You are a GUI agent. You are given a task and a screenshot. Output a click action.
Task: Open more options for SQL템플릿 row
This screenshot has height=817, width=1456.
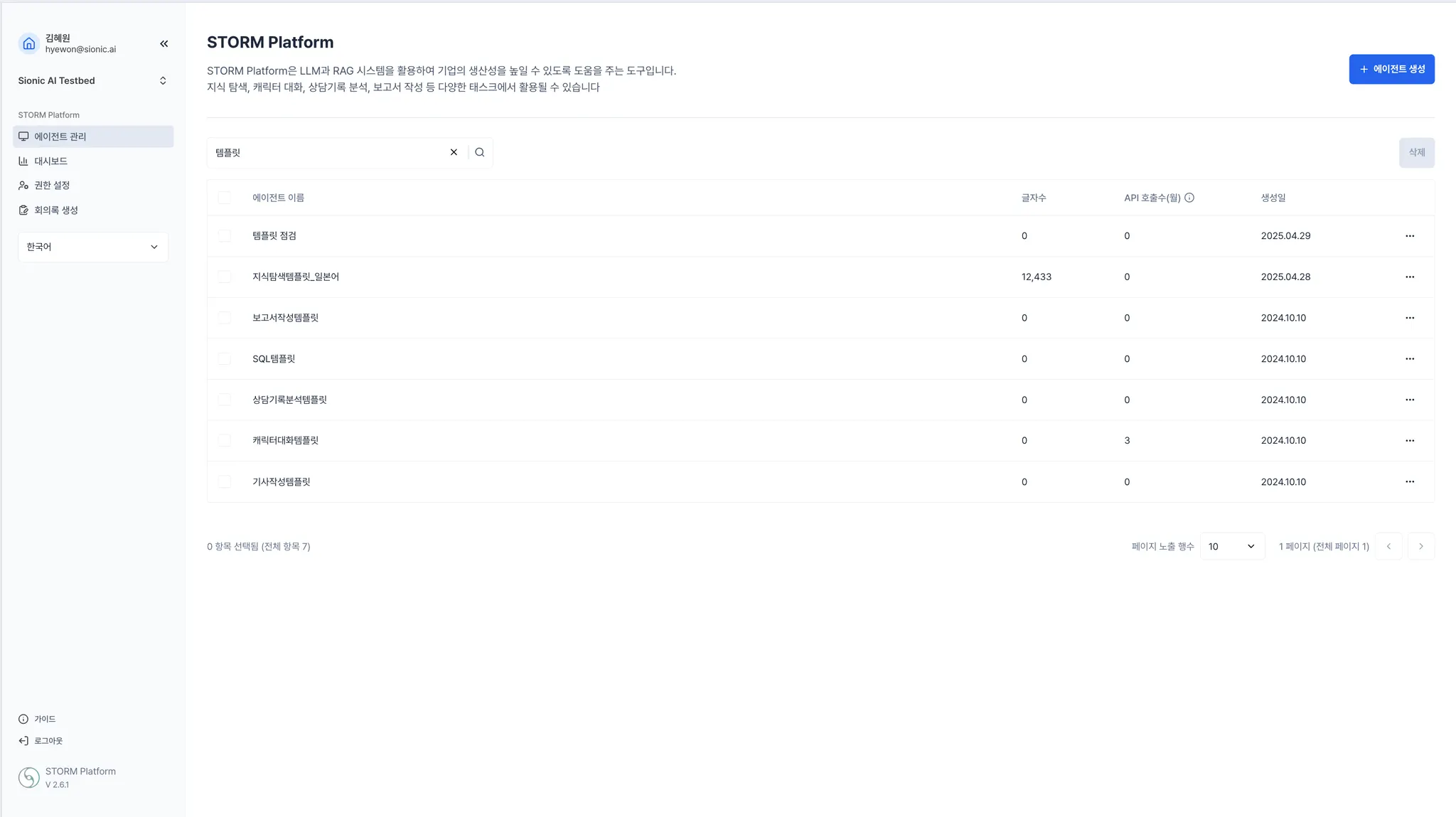pyautogui.click(x=1410, y=359)
